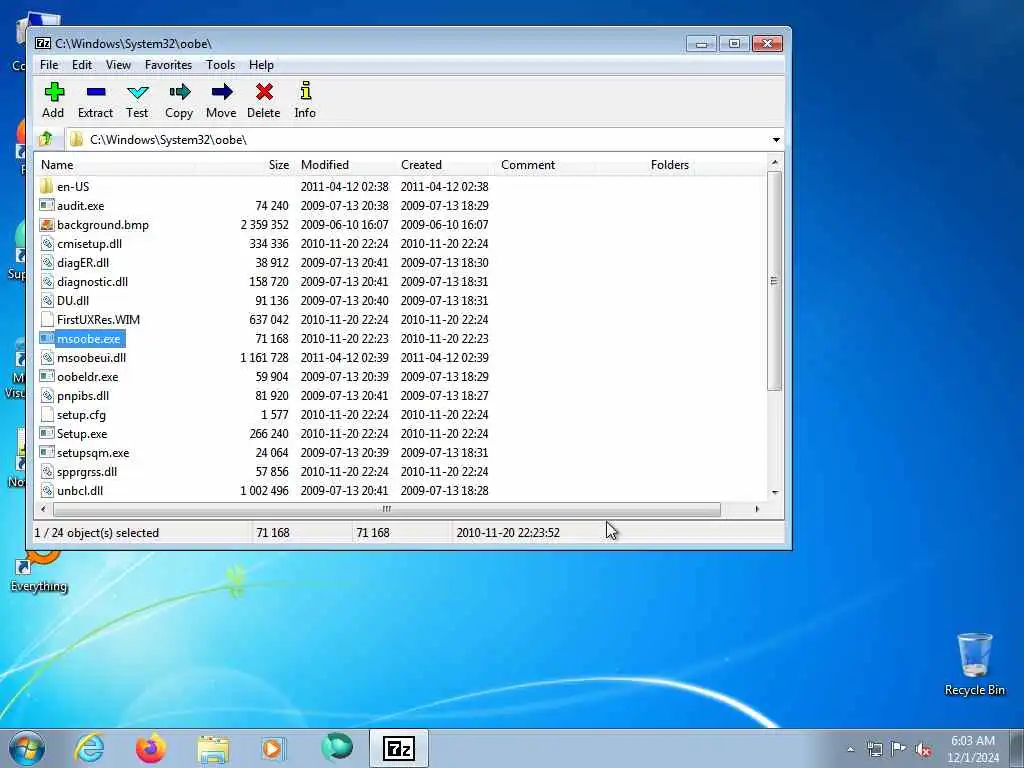
Task: Select the DU.dll file
Action: point(72,300)
